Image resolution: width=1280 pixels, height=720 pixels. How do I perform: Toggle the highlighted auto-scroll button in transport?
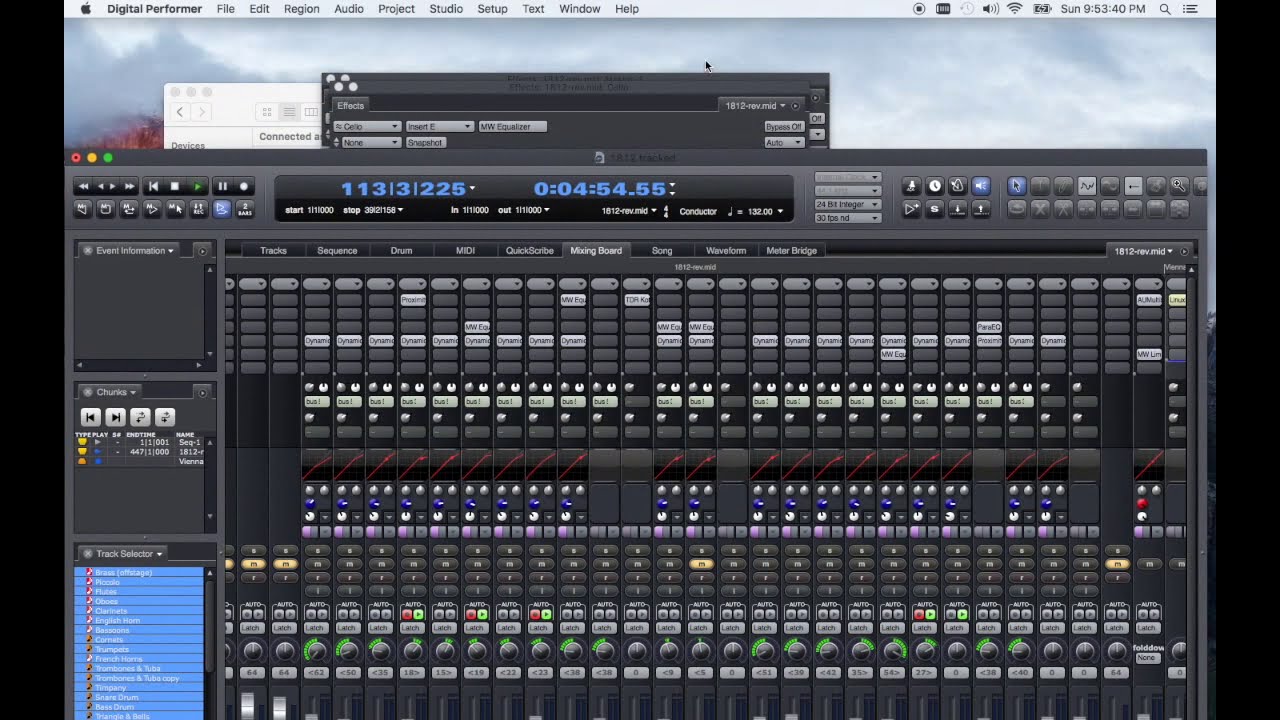coord(221,209)
